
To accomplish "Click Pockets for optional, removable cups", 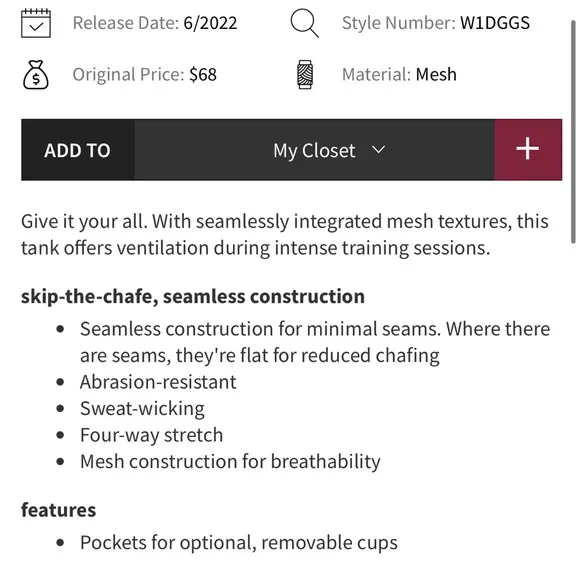I will (239, 543).
